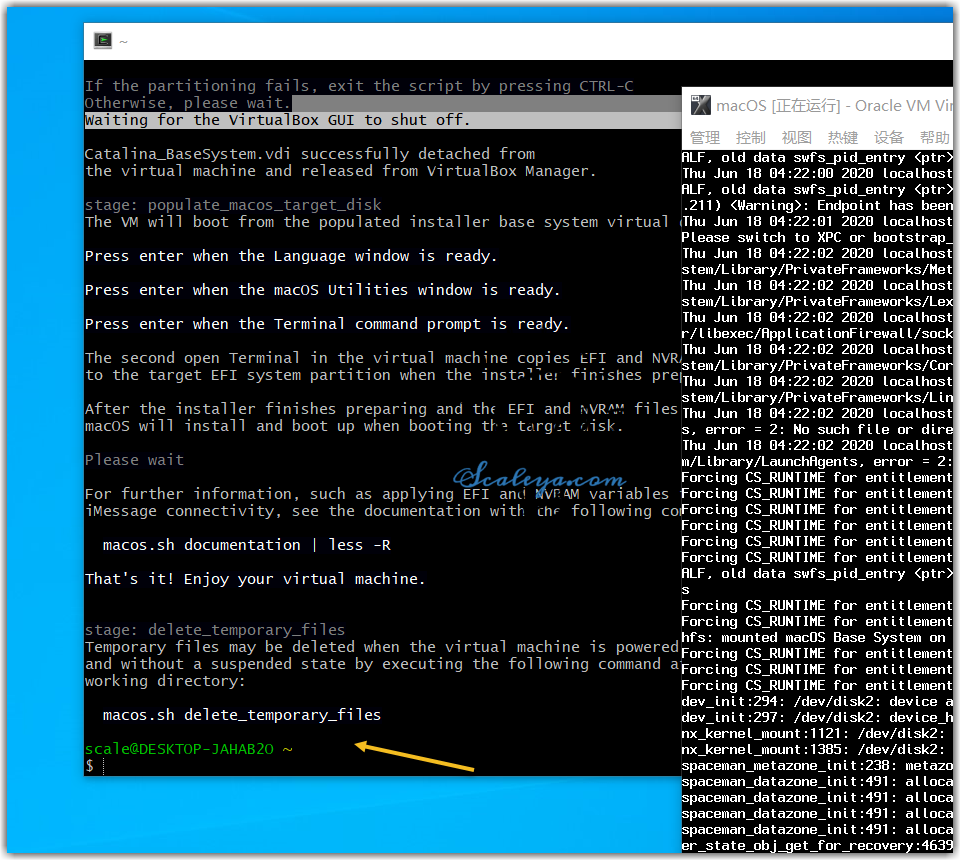Screen dimensions: 961x861
Task: Open the 管理 menu
Action: tap(704, 138)
